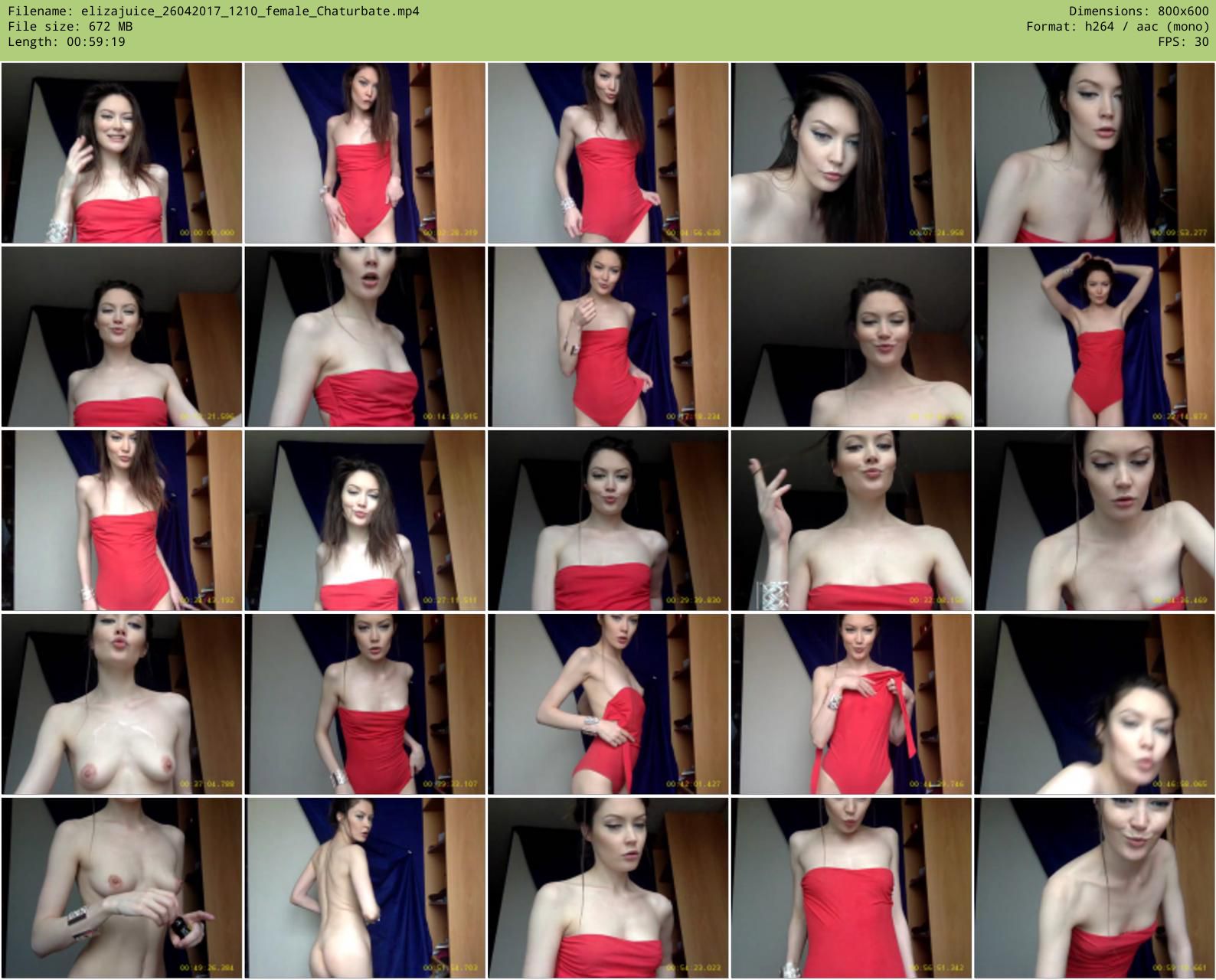Open the first thumbnail at 00:00:00.000

tap(122, 153)
